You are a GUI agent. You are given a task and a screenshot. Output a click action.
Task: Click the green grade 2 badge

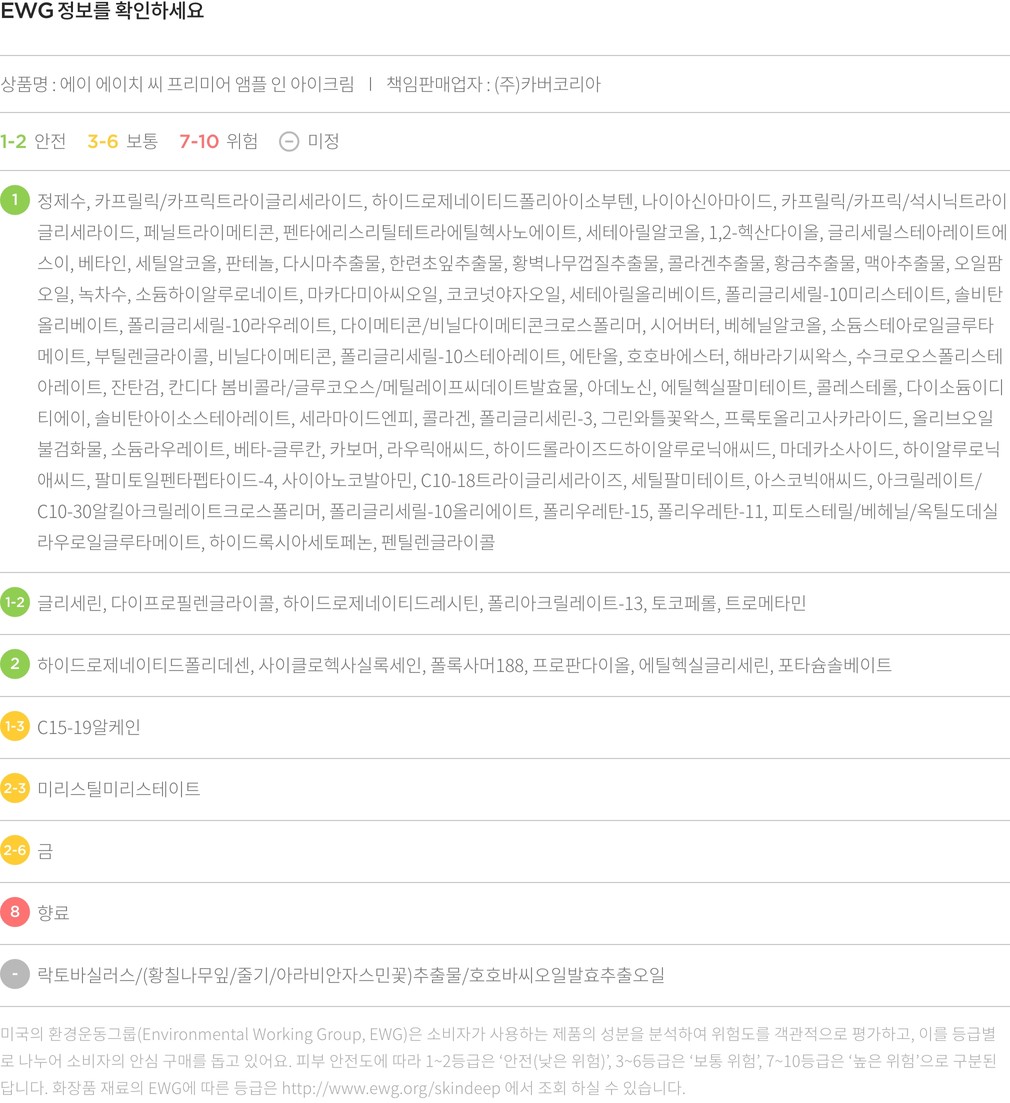coord(15,665)
